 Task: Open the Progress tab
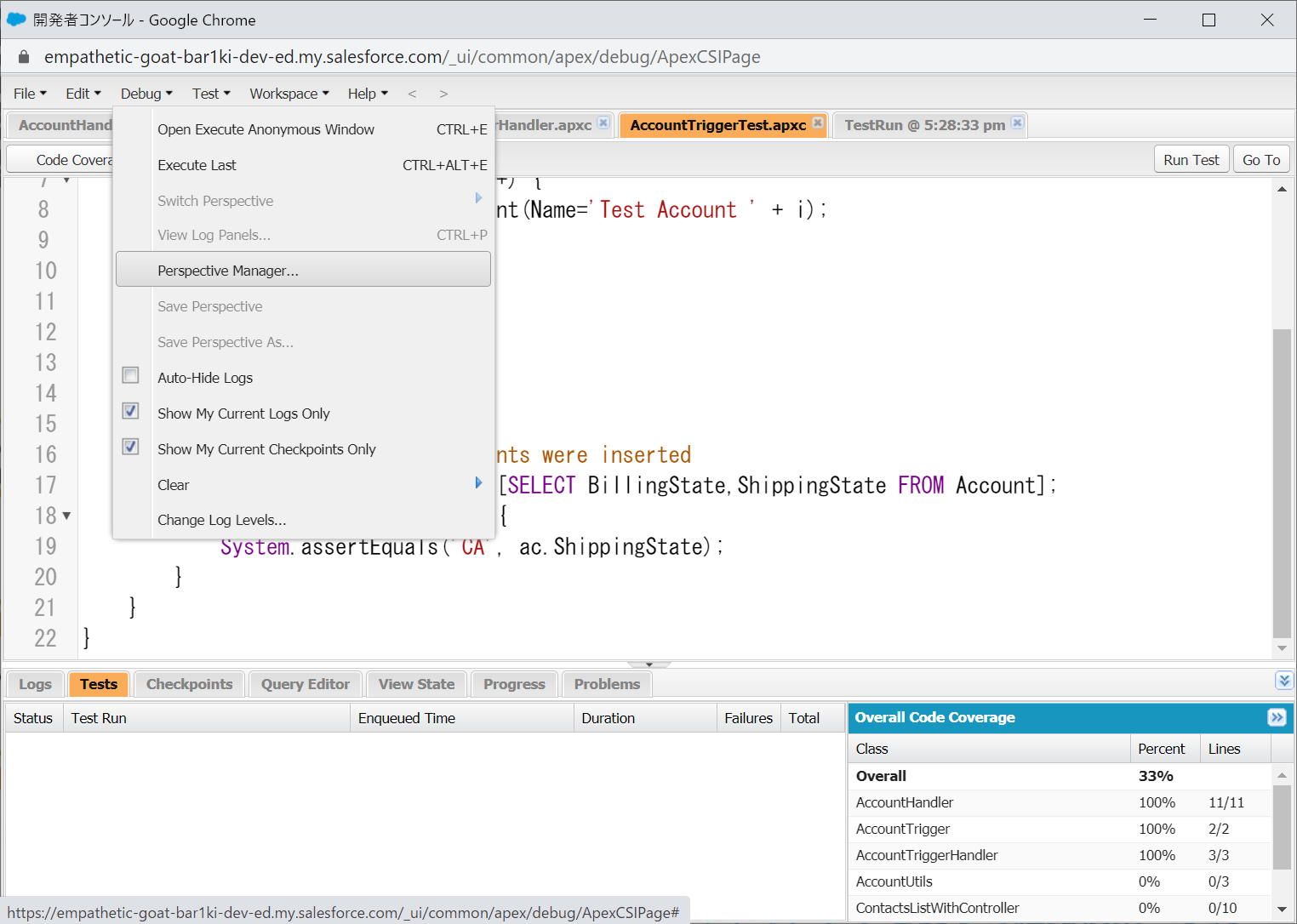[514, 684]
